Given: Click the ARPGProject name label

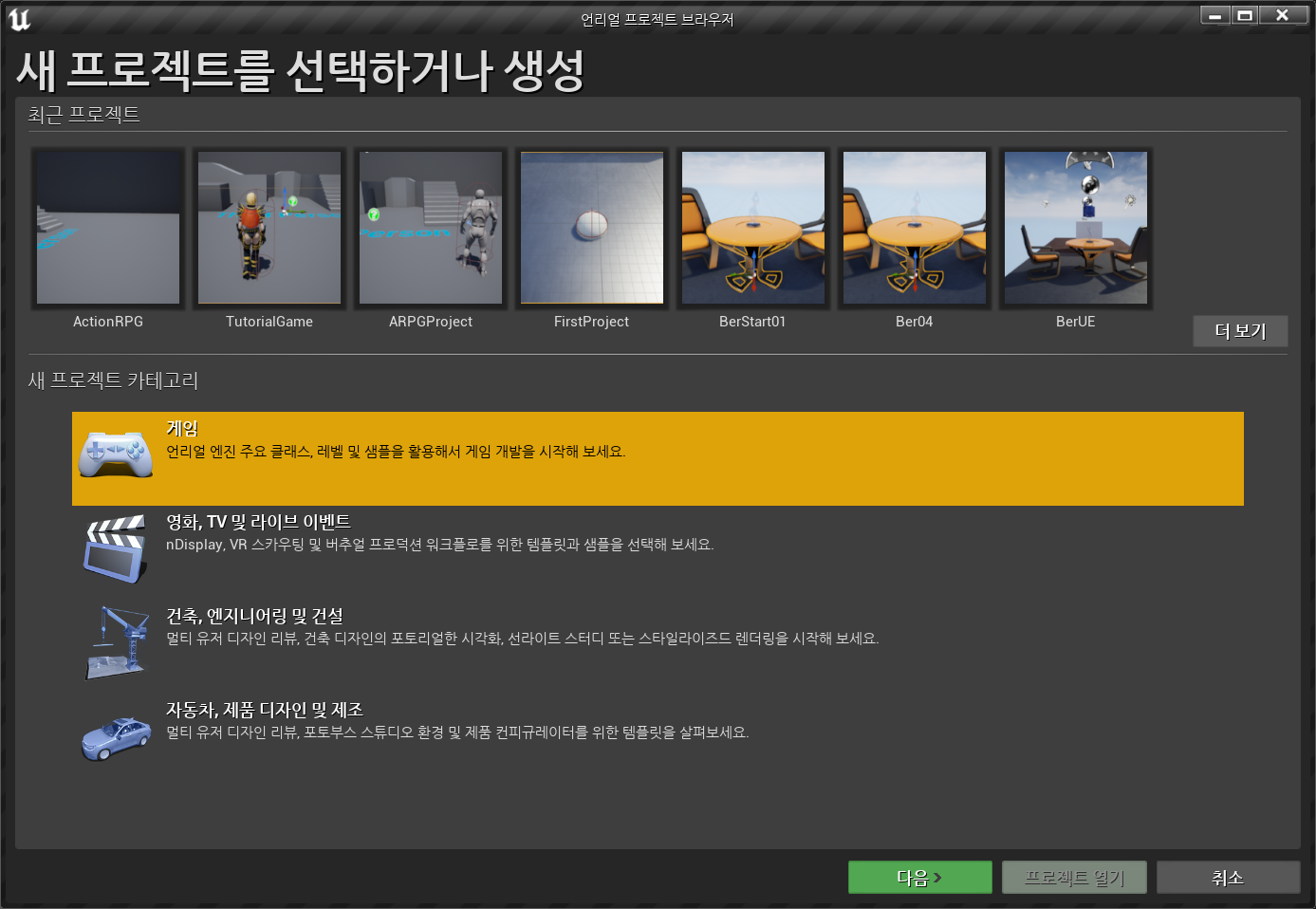Looking at the screenshot, I should tap(431, 322).
